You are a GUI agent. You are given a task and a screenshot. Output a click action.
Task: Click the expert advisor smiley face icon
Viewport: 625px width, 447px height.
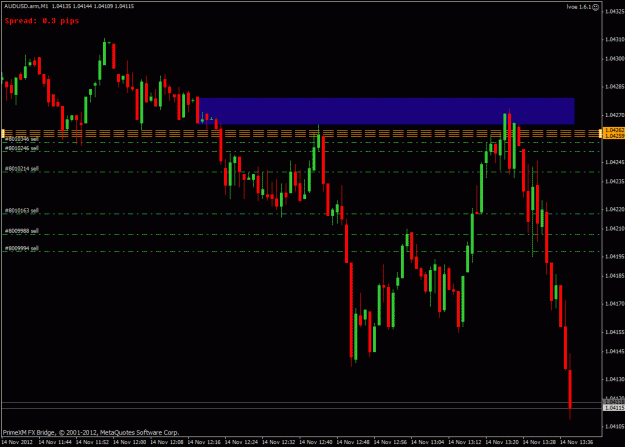click(x=595, y=7)
